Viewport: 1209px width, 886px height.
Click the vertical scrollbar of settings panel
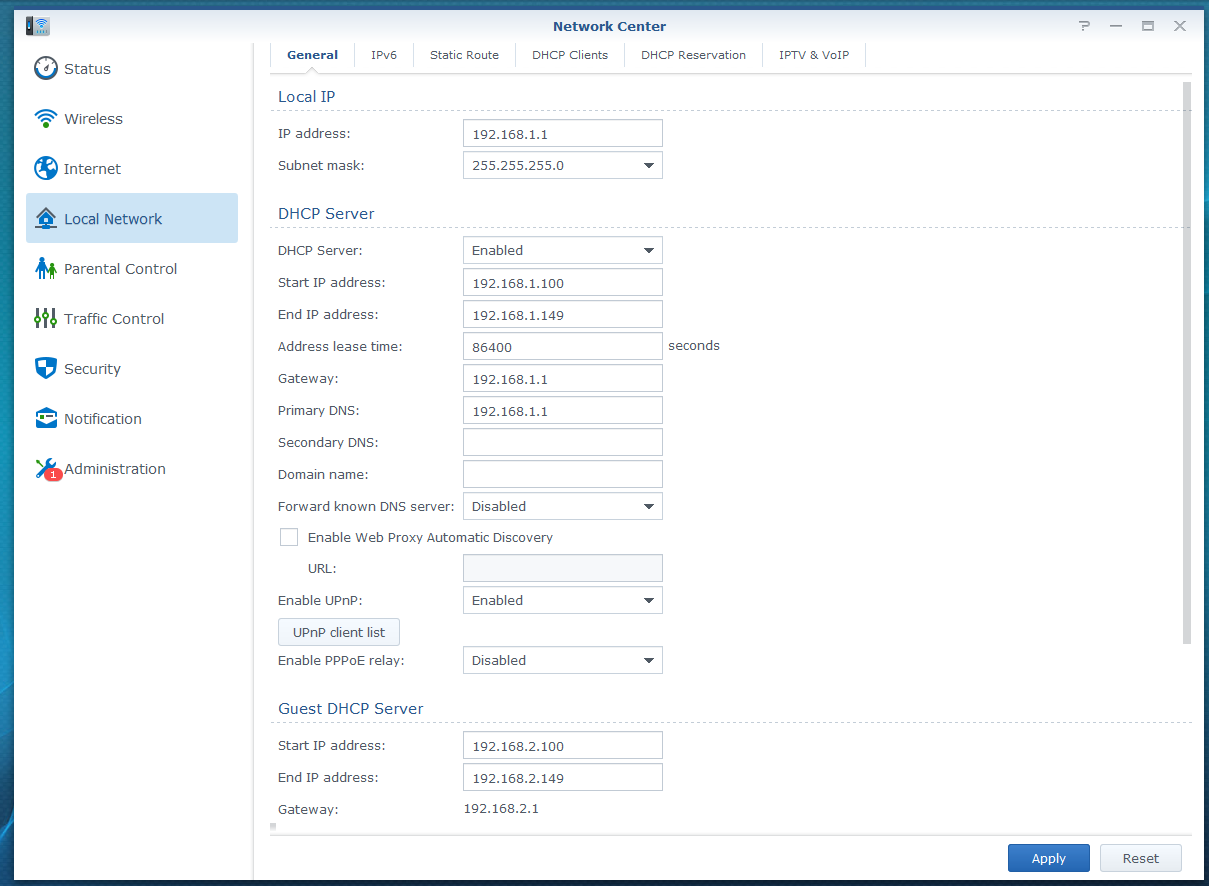coord(1187,360)
